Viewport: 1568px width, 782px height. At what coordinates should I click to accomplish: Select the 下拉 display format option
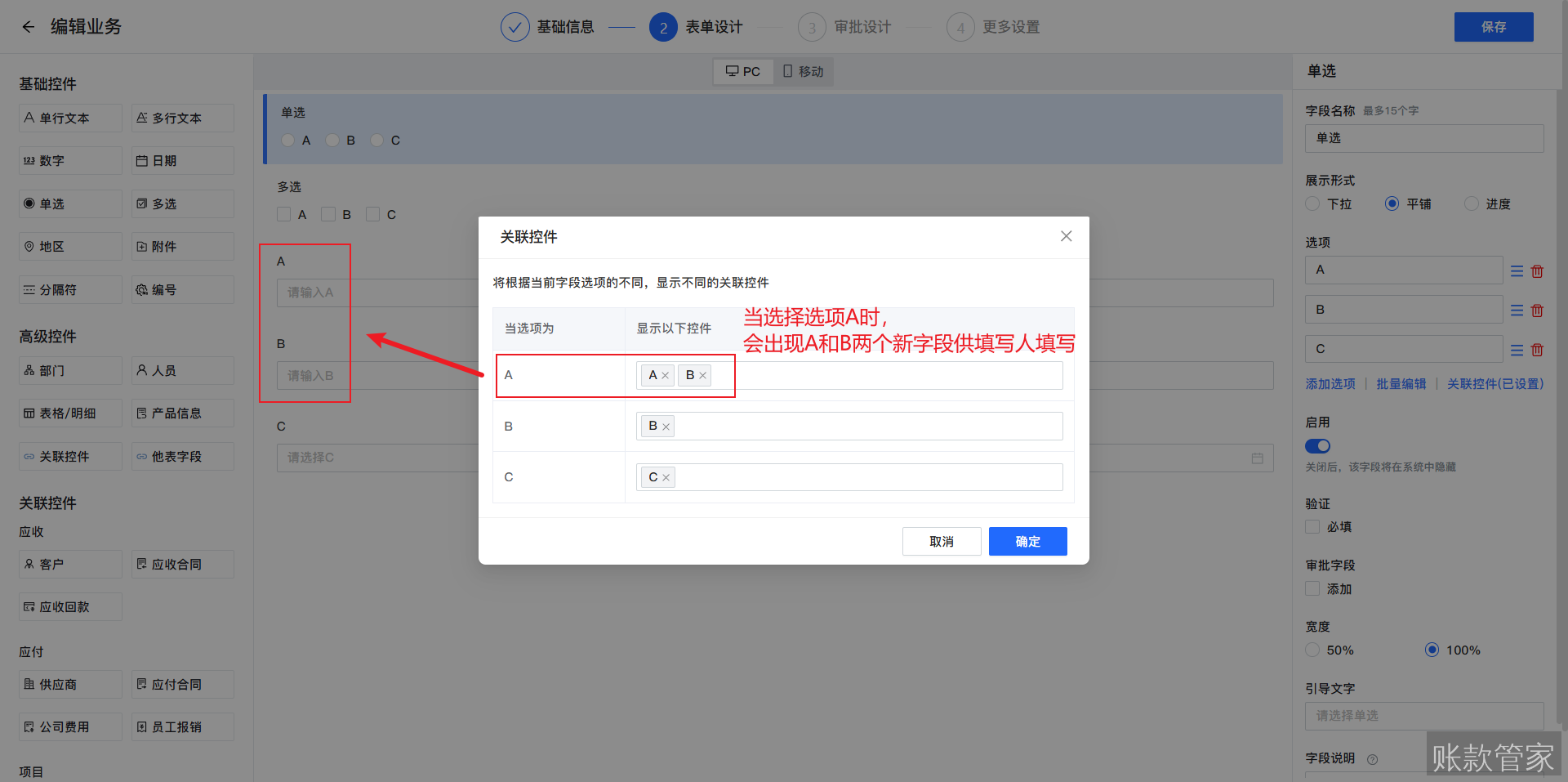point(1312,203)
